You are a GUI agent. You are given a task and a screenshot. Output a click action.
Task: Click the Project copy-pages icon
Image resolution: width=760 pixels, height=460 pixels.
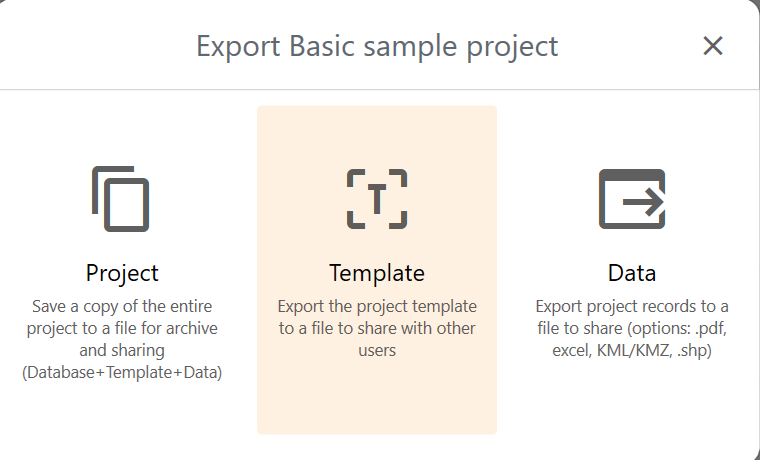121,199
